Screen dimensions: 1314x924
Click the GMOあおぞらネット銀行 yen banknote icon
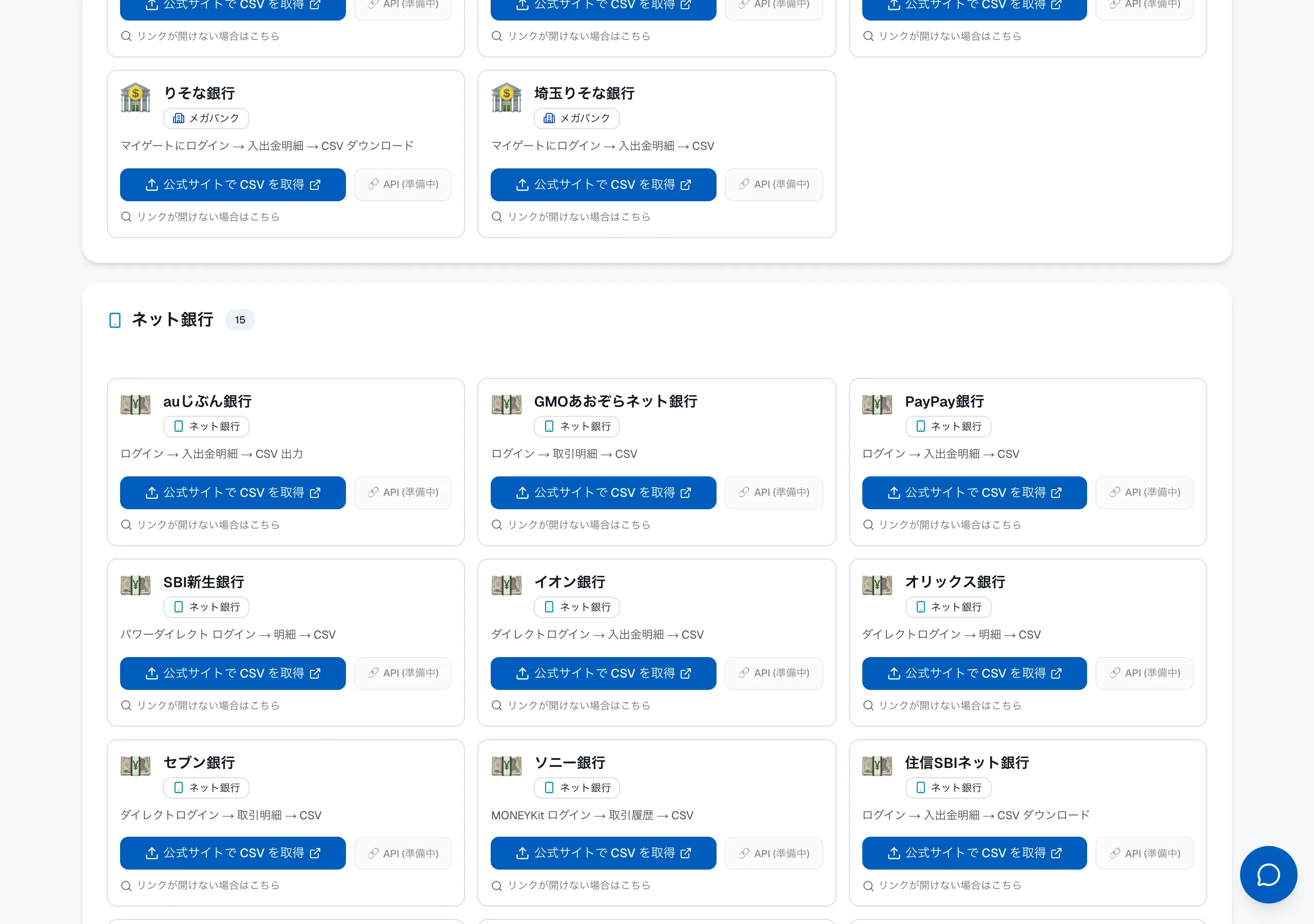pos(507,405)
